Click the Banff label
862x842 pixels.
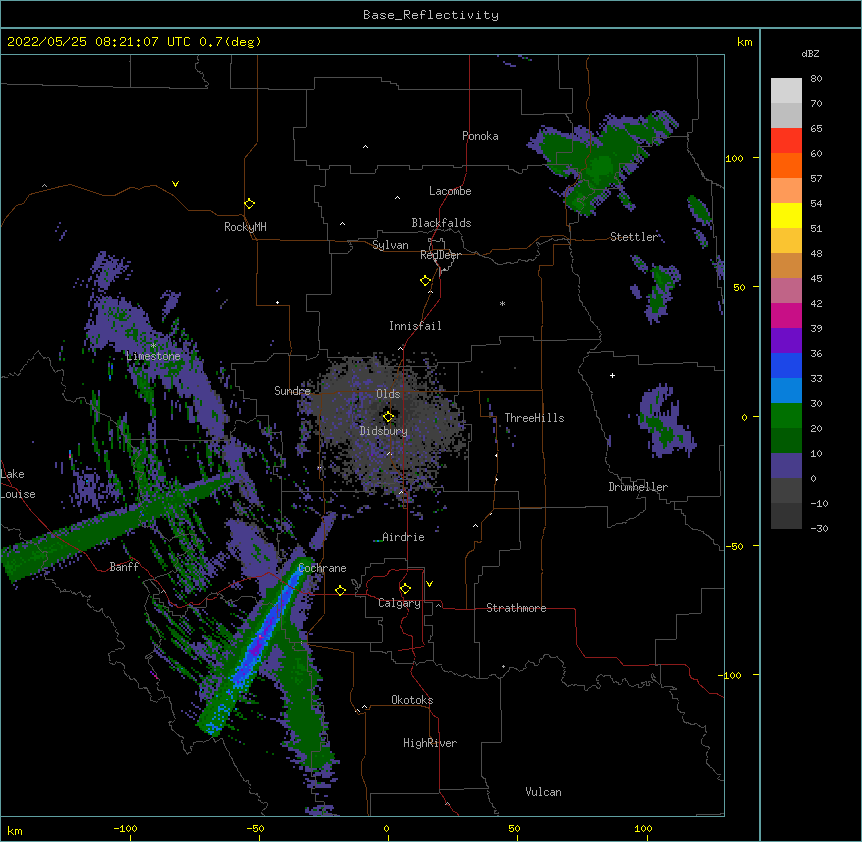coord(124,567)
